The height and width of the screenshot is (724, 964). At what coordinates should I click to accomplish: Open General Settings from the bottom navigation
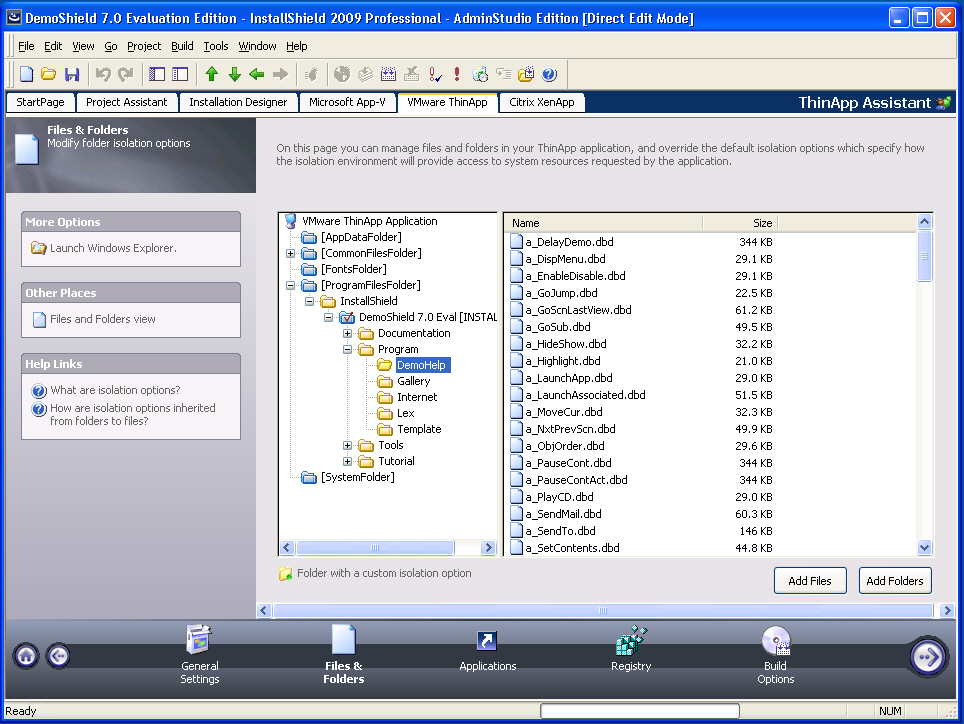pos(200,642)
